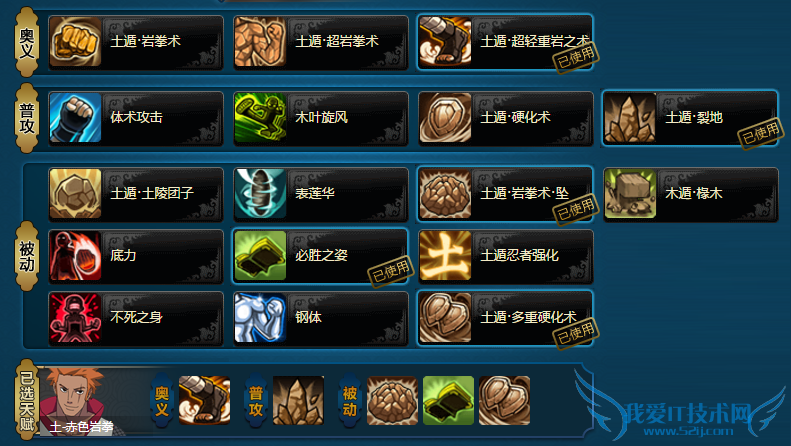
Task: Deselect the used 必胜之姿 passive
Action: point(320,256)
